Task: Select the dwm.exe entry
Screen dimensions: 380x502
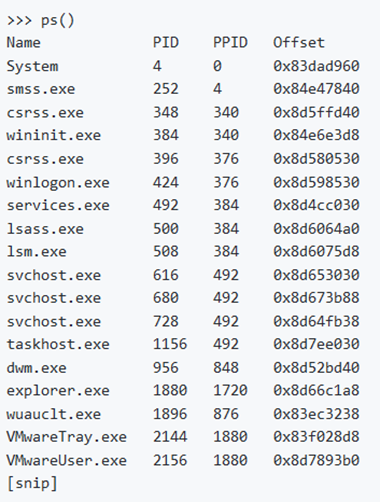Action: coord(37,368)
